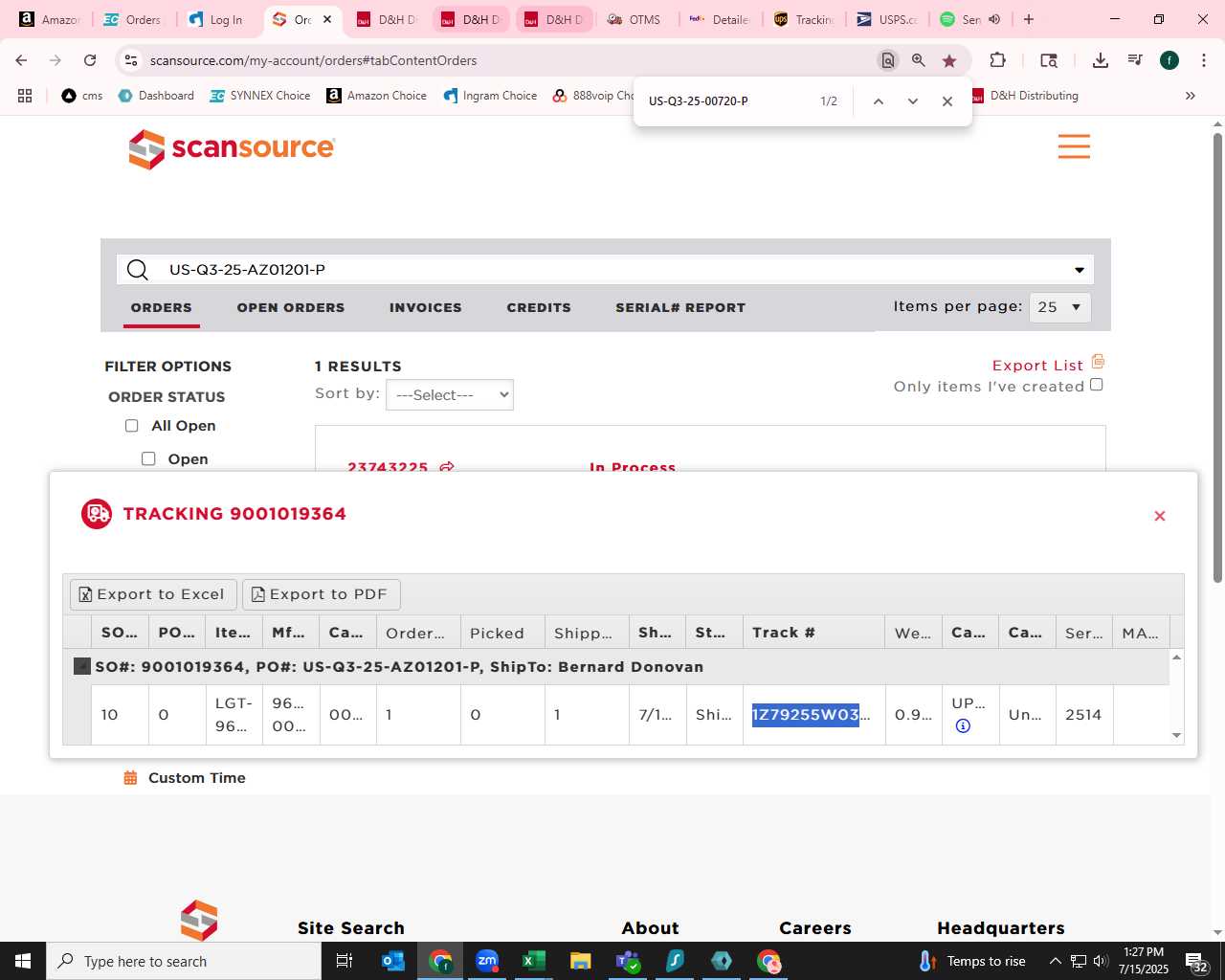Viewport: 1225px width, 980px height.
Task: Open Amazon Choice bookmark
Action: coord(376,96)
